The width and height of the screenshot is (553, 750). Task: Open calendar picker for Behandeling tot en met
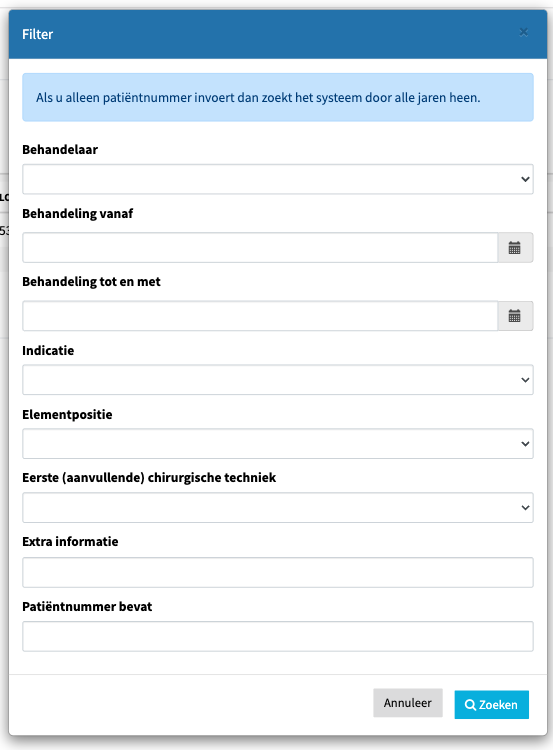coord(515,316)
